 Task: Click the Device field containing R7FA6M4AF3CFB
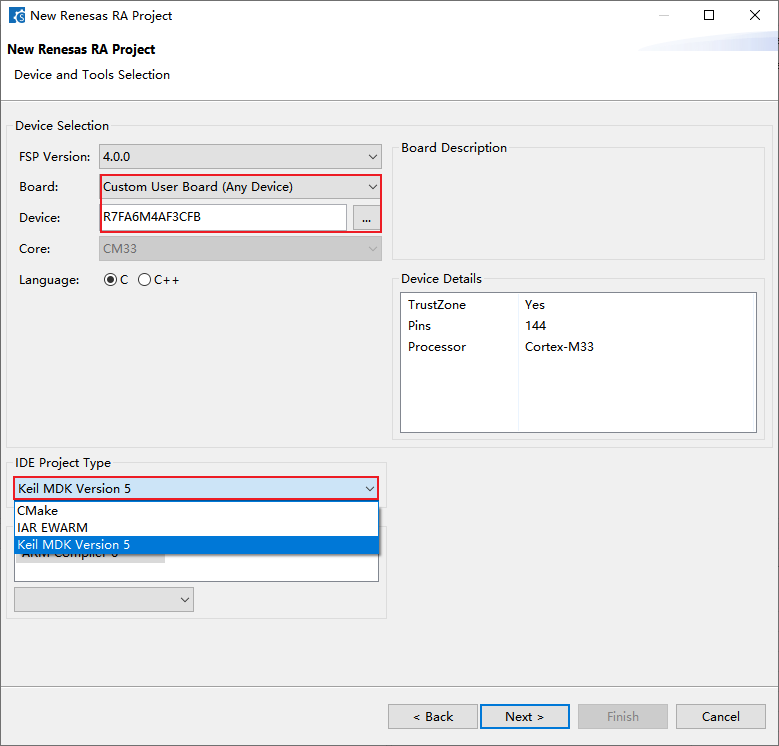click(224, 218)
